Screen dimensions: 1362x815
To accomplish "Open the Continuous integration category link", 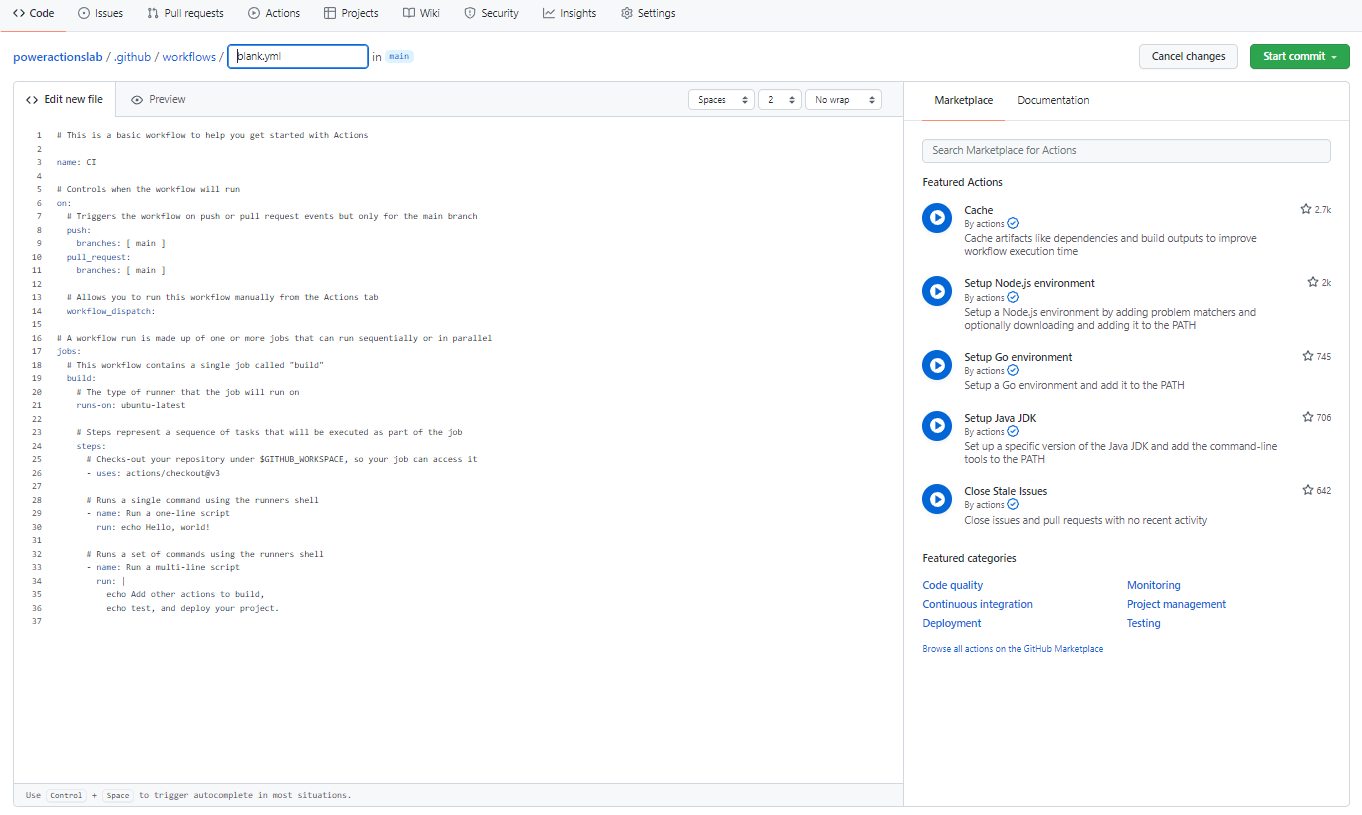I will pyautogui.click(x=977, y=603).
